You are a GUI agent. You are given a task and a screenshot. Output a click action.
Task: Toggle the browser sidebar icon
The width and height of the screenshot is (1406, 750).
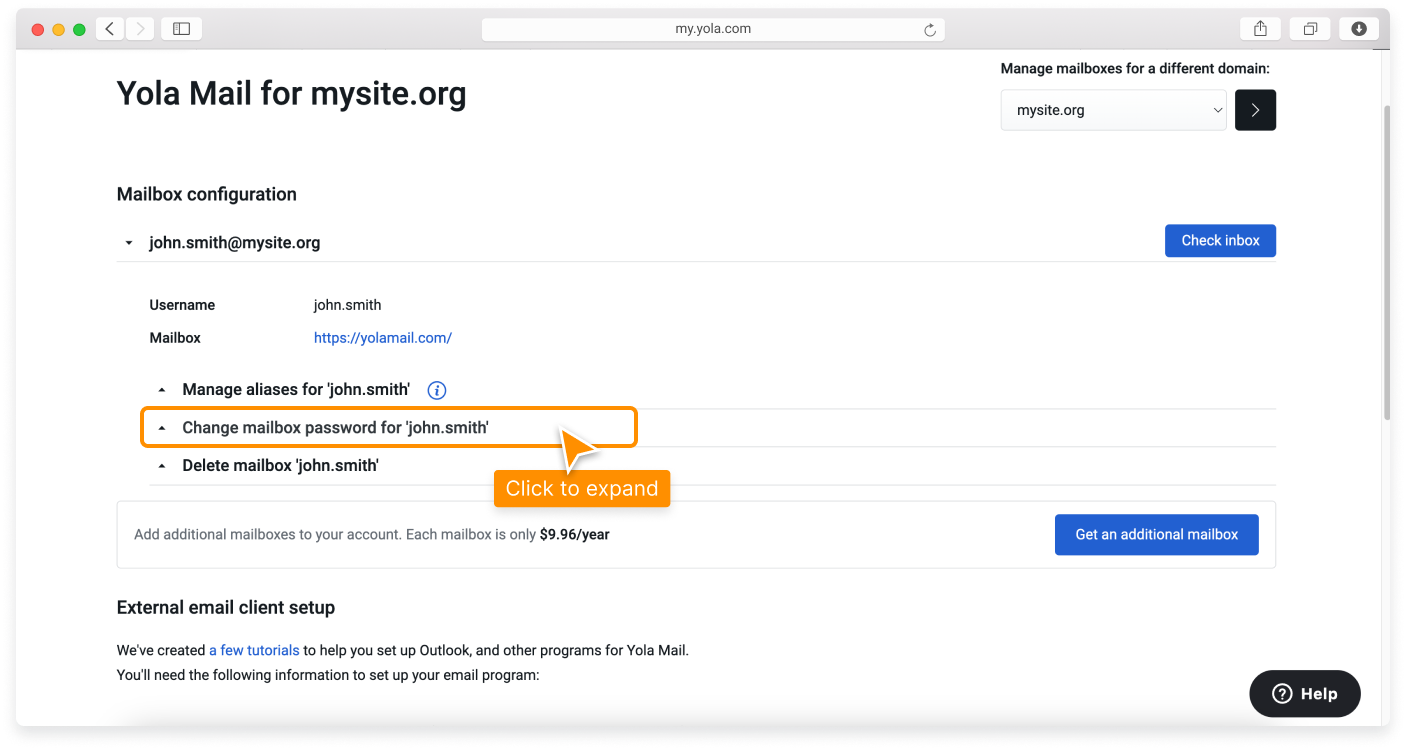[x=181, y=28]
